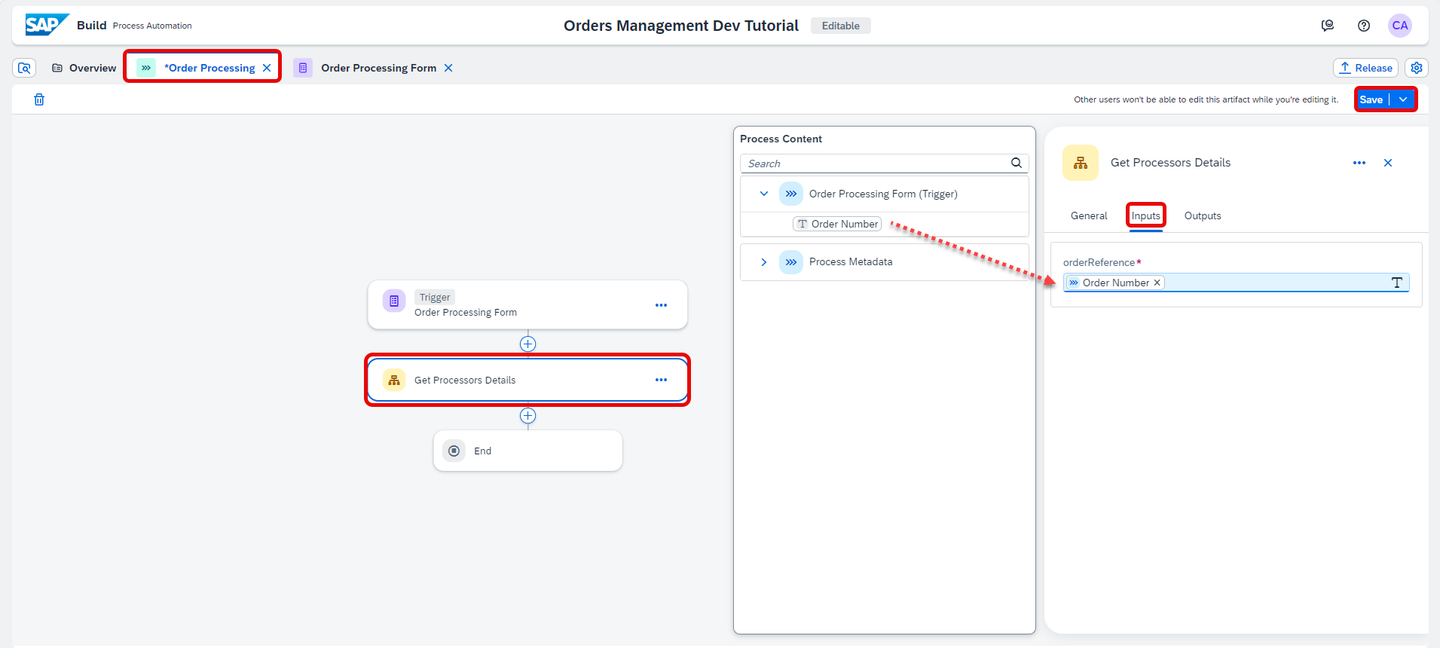This screenshot has height=648, width=1440.
Task: Click the Order Processing Form tab form icon
Action: pyautogui.click(x=303, y=68)
